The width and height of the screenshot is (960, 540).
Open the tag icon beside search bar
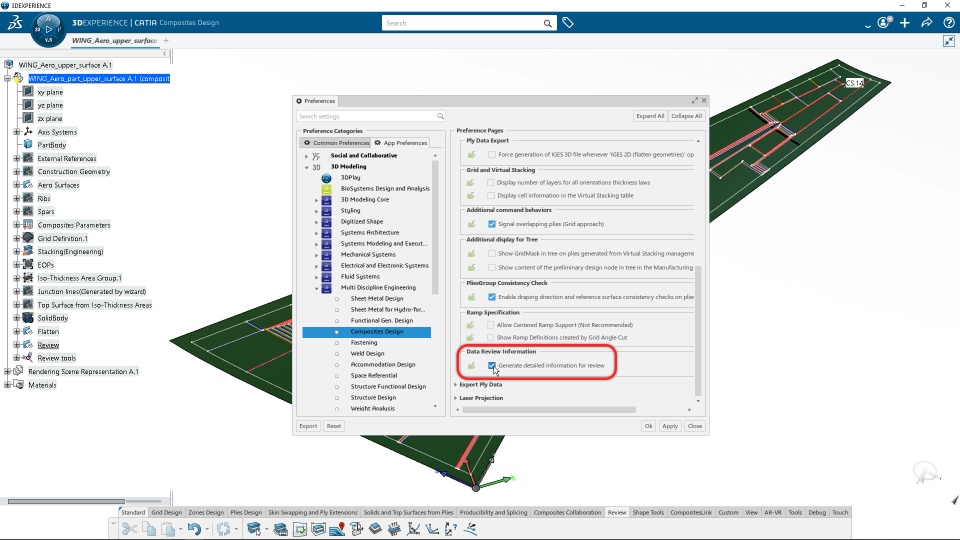tap(568, 23)
